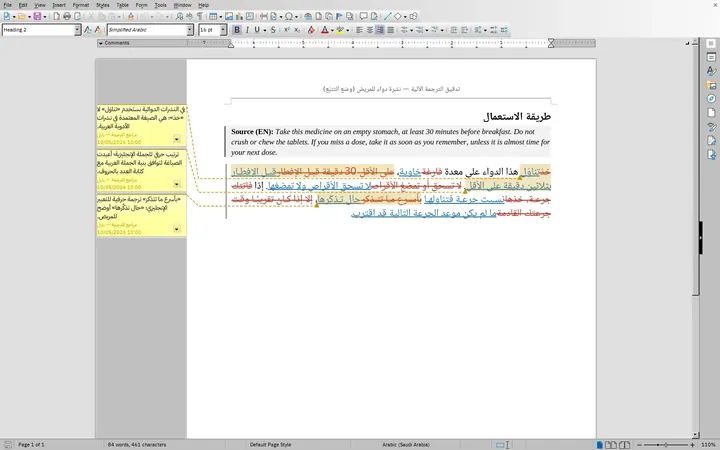Click Page 1 of 1 in status bar

pos(31,444)
